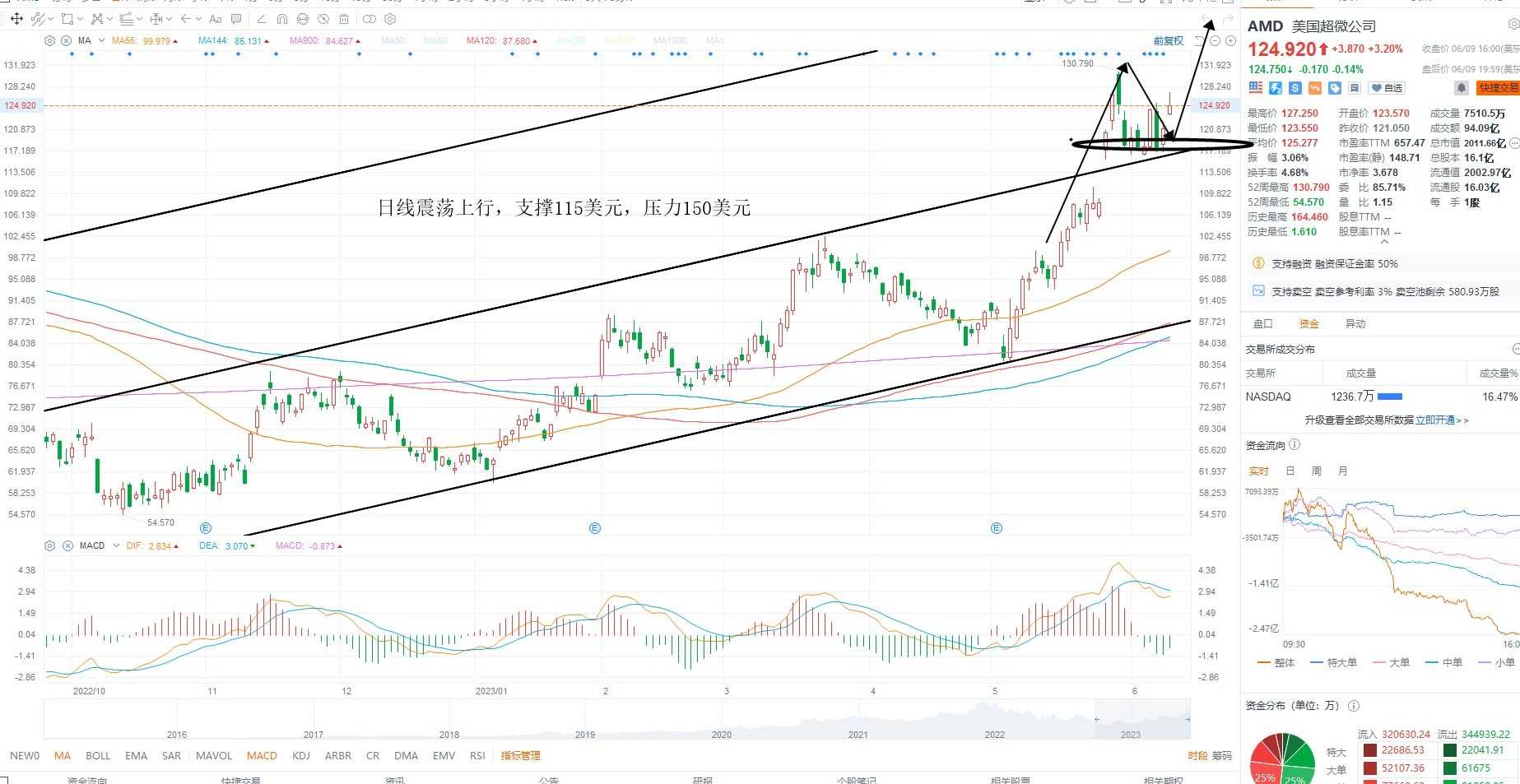Image resolution: width=1520 pixels, height=784 pixels.
Task: Select the text annotation Aa tool
Action: (216, 18)
